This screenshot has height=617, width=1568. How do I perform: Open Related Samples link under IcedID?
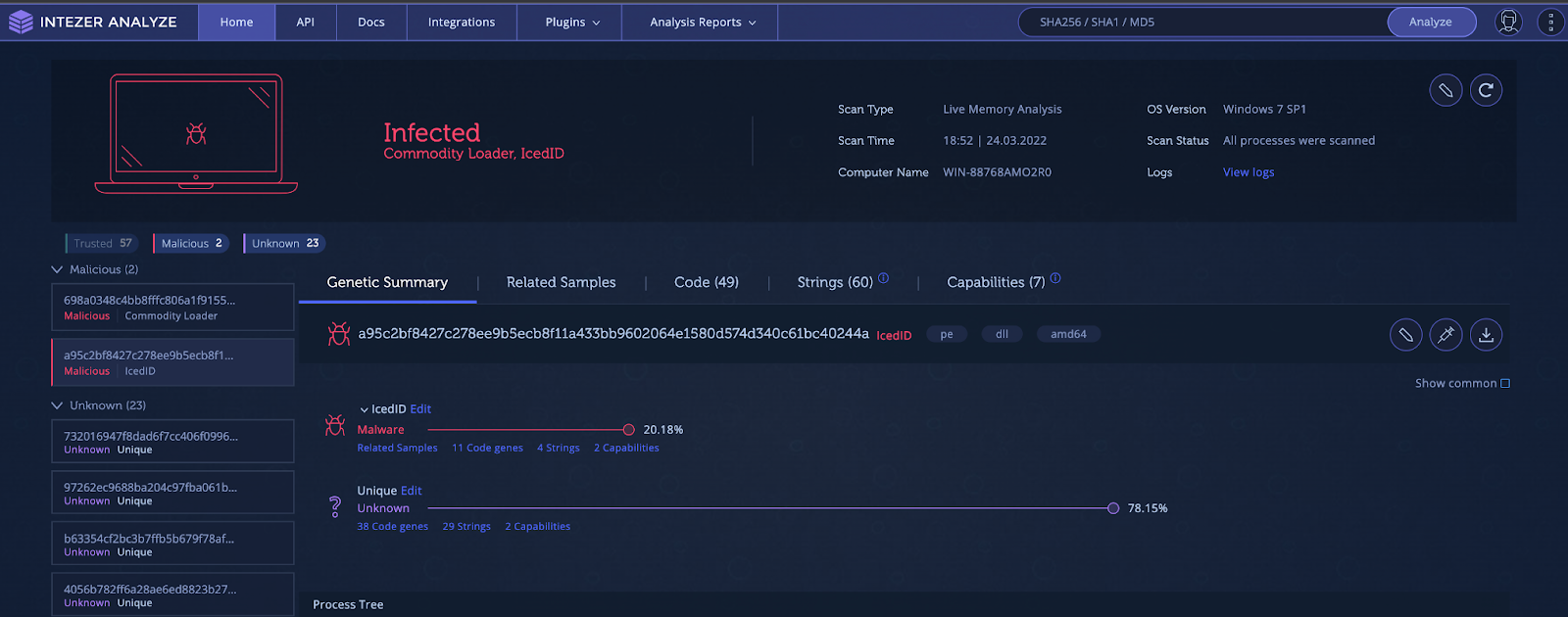[397, 448]
